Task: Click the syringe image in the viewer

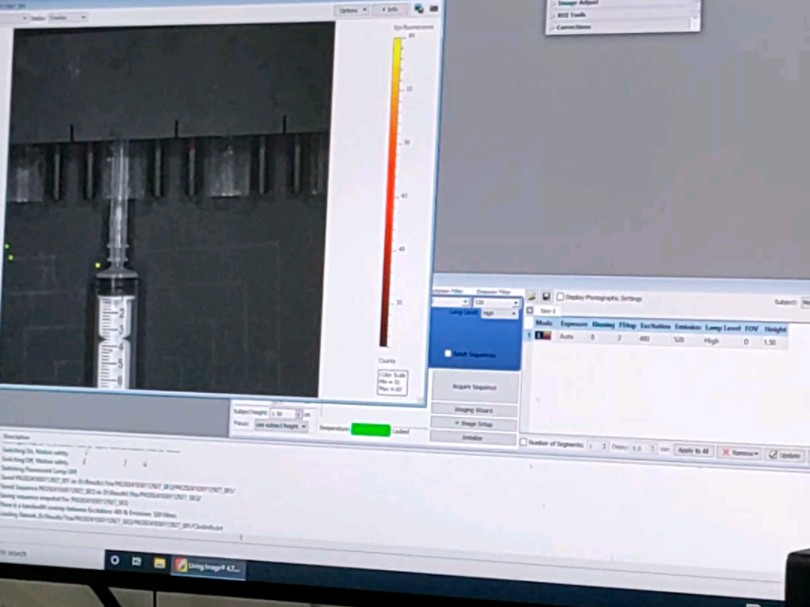Action: point(117,263)
